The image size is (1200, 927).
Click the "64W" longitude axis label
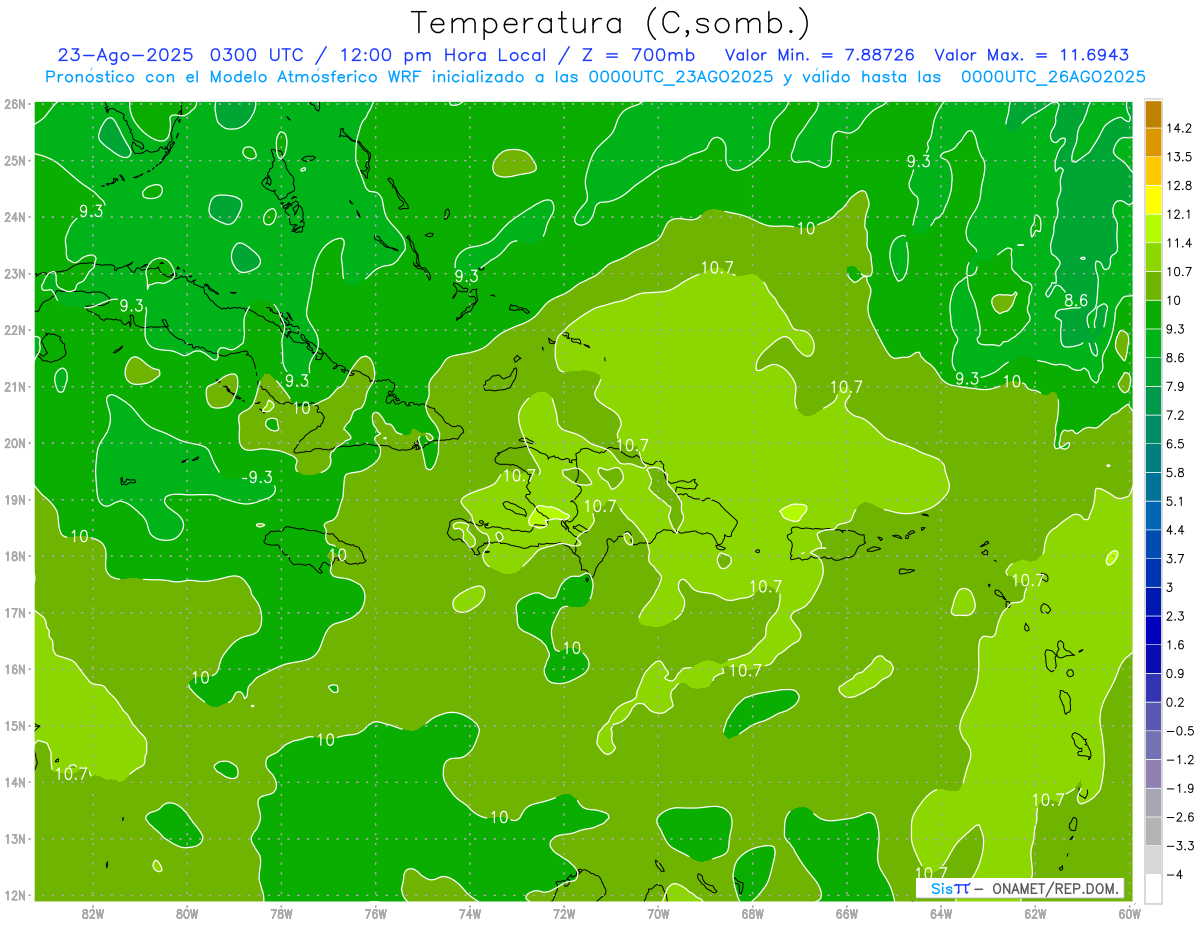pyautogui.click(x=941, y=913)
